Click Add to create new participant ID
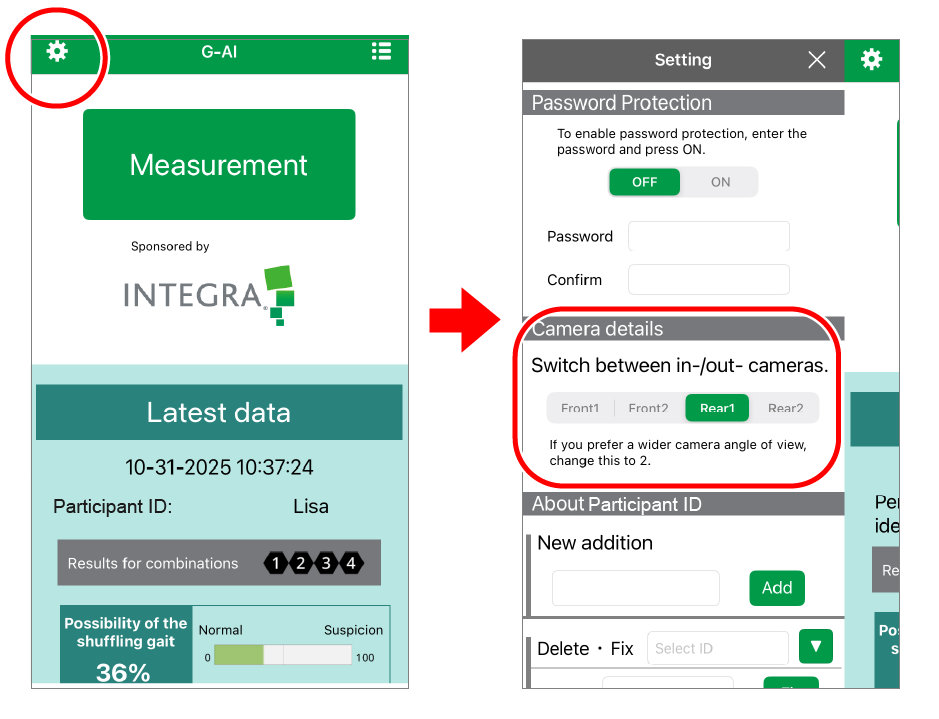 tap(777, 588)
